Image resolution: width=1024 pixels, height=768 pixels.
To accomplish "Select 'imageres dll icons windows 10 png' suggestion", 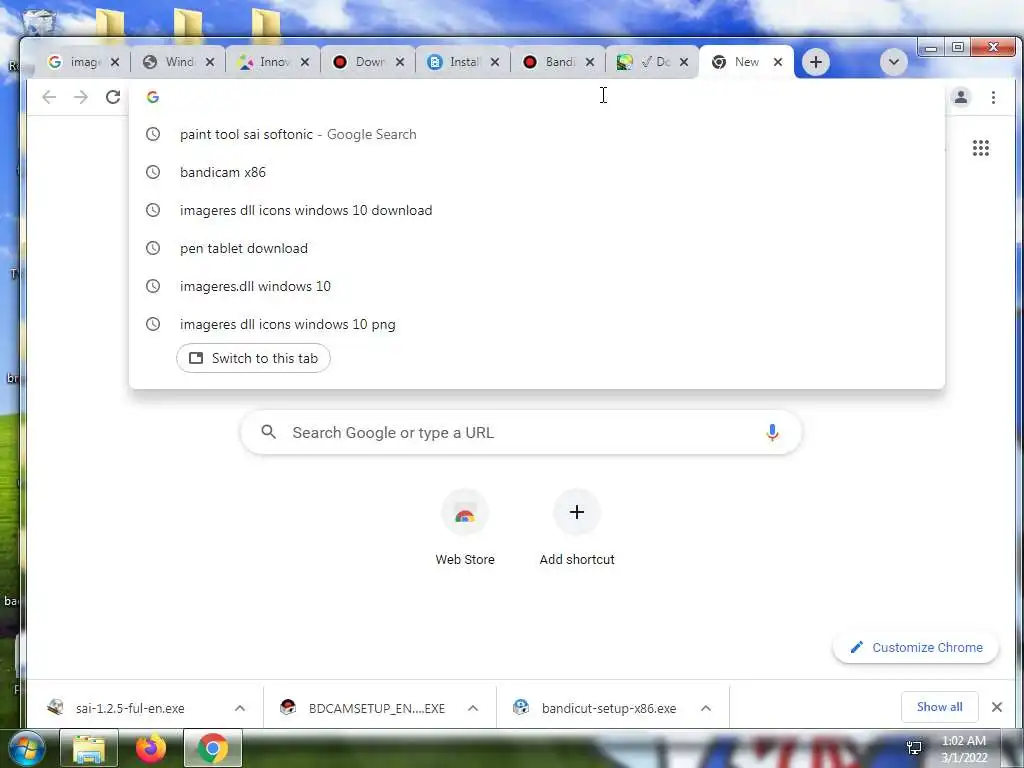I will (537, 324).
